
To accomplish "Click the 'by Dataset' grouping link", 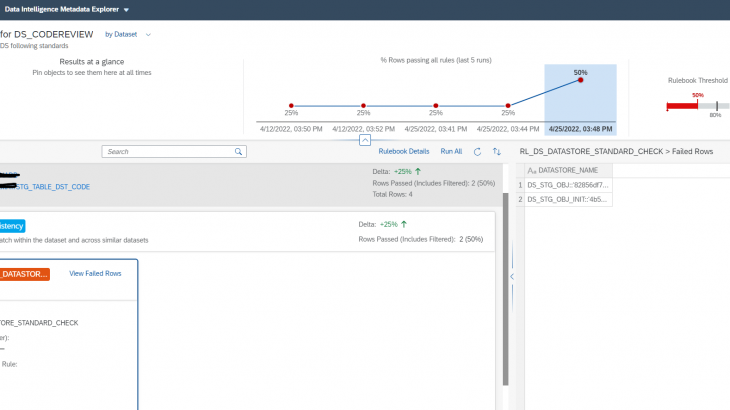I will click(121, 34).
